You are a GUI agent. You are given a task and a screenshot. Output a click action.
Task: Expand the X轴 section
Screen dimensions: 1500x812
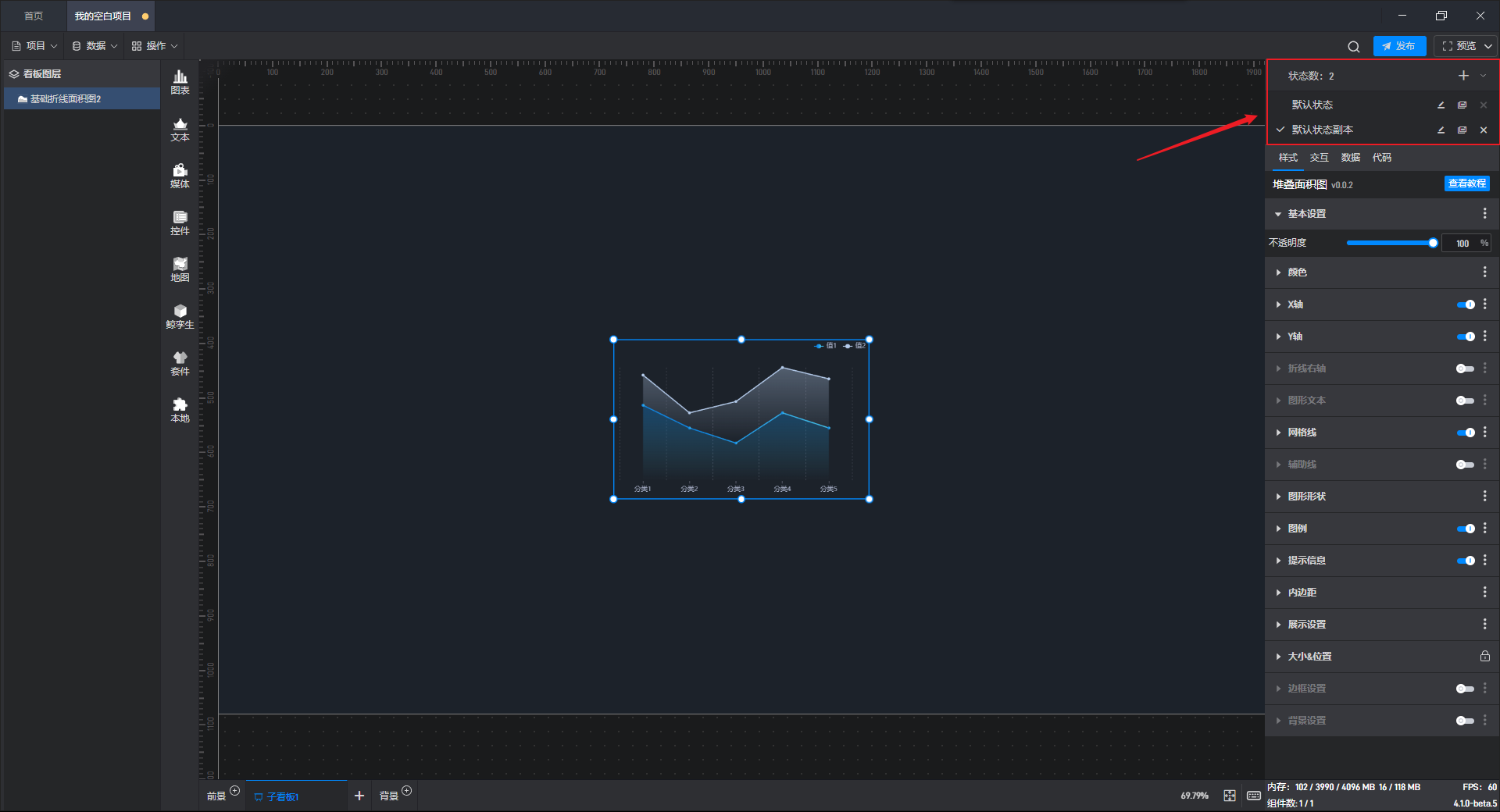click(1278, 304)
